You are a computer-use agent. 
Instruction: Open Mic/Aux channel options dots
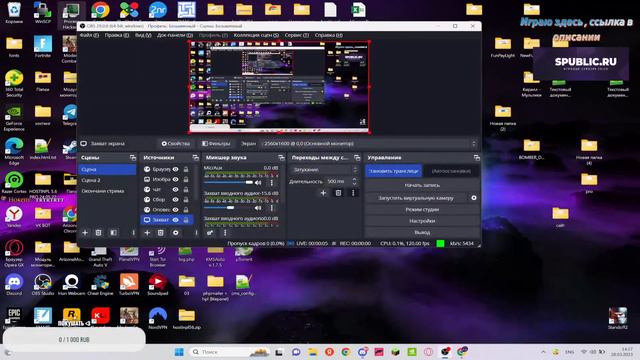272,182
